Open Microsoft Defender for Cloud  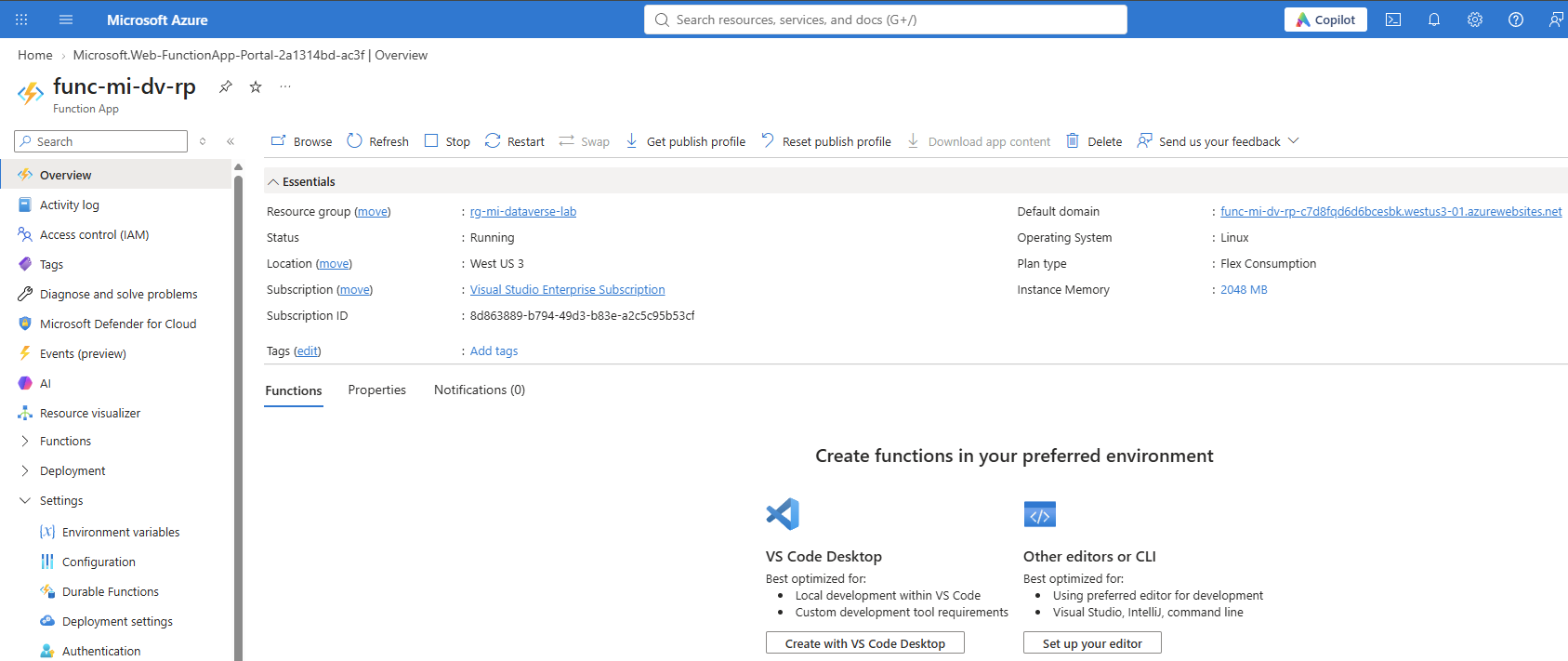click(x=116, y=324)
